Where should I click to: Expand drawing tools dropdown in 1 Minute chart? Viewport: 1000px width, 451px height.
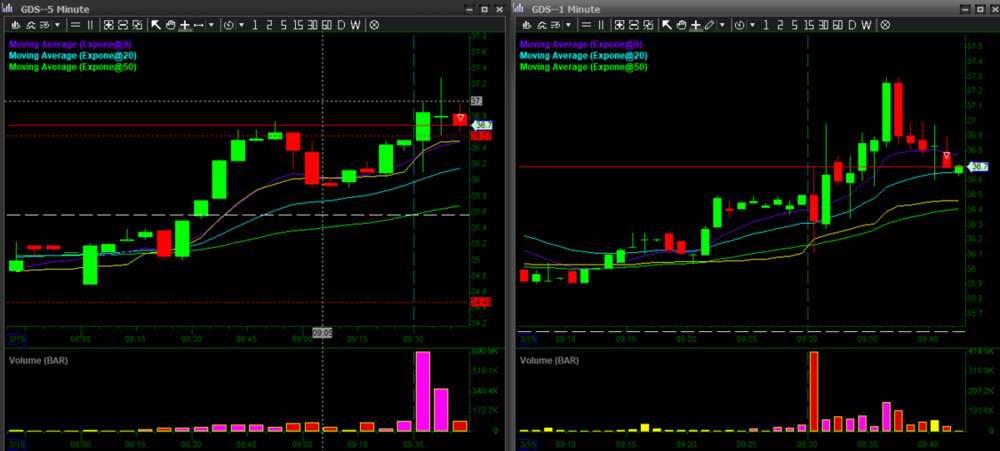724,24
